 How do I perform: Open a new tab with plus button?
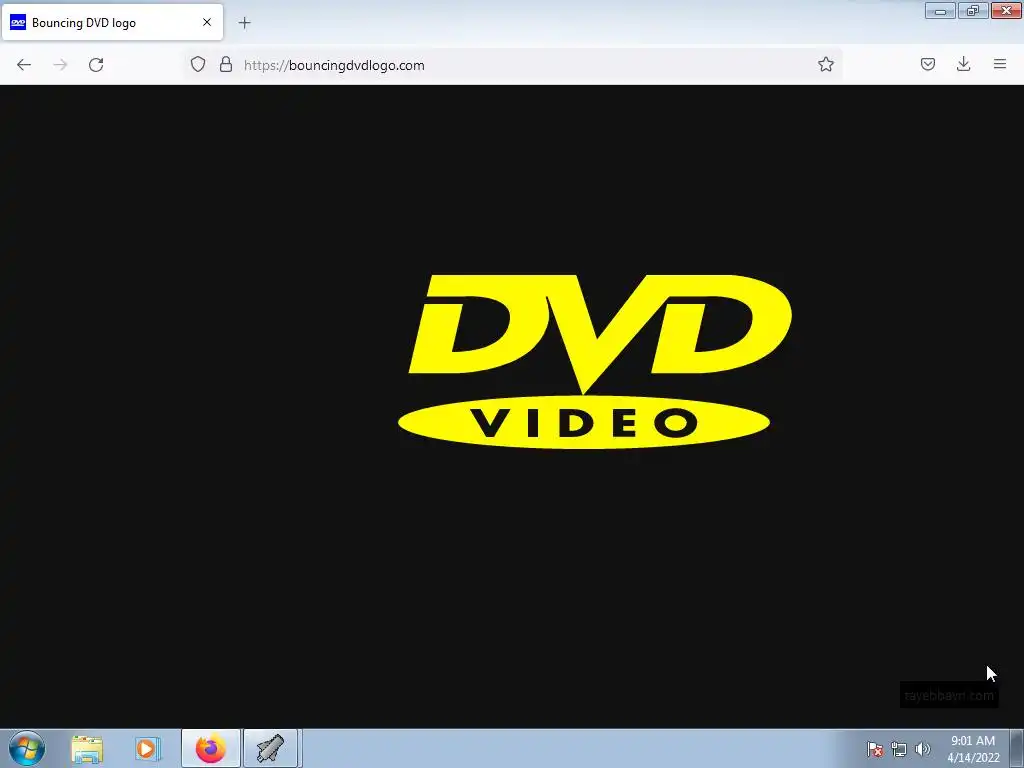[x=244, y=23]
